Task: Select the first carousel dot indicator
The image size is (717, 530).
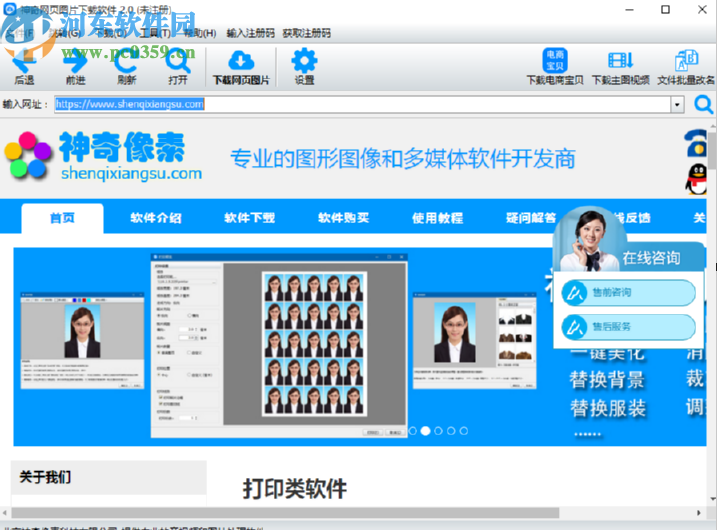Action: tap(412, 431)
